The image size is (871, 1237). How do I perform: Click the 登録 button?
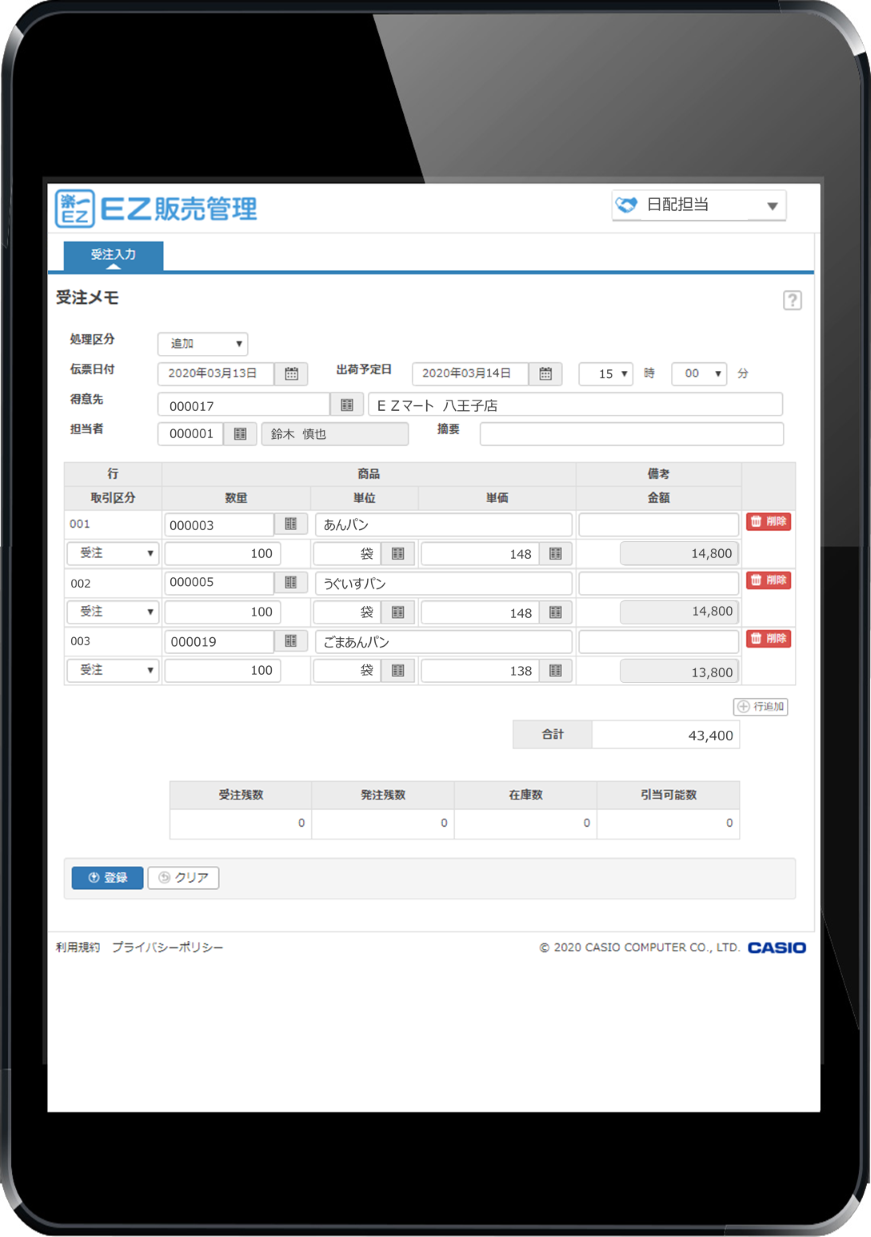(107, 878)
